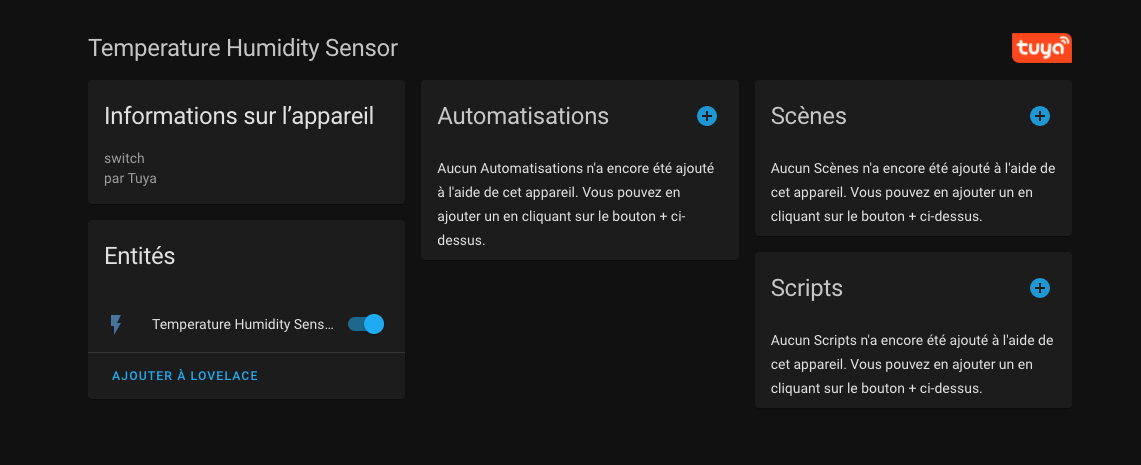Add a new automation with plus icon

coord(707,116)
